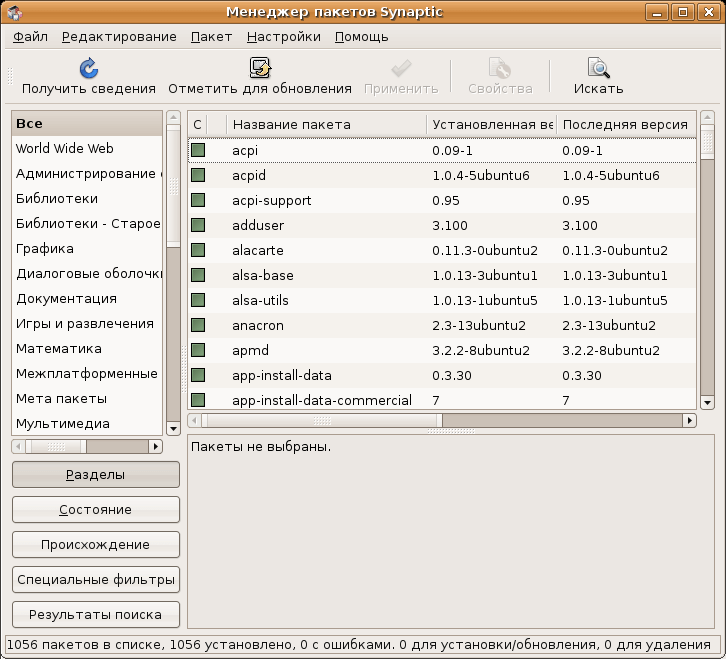Screen dimensions: 726x659
Task: Select World Wide Web category
Action: pos(87,149)
